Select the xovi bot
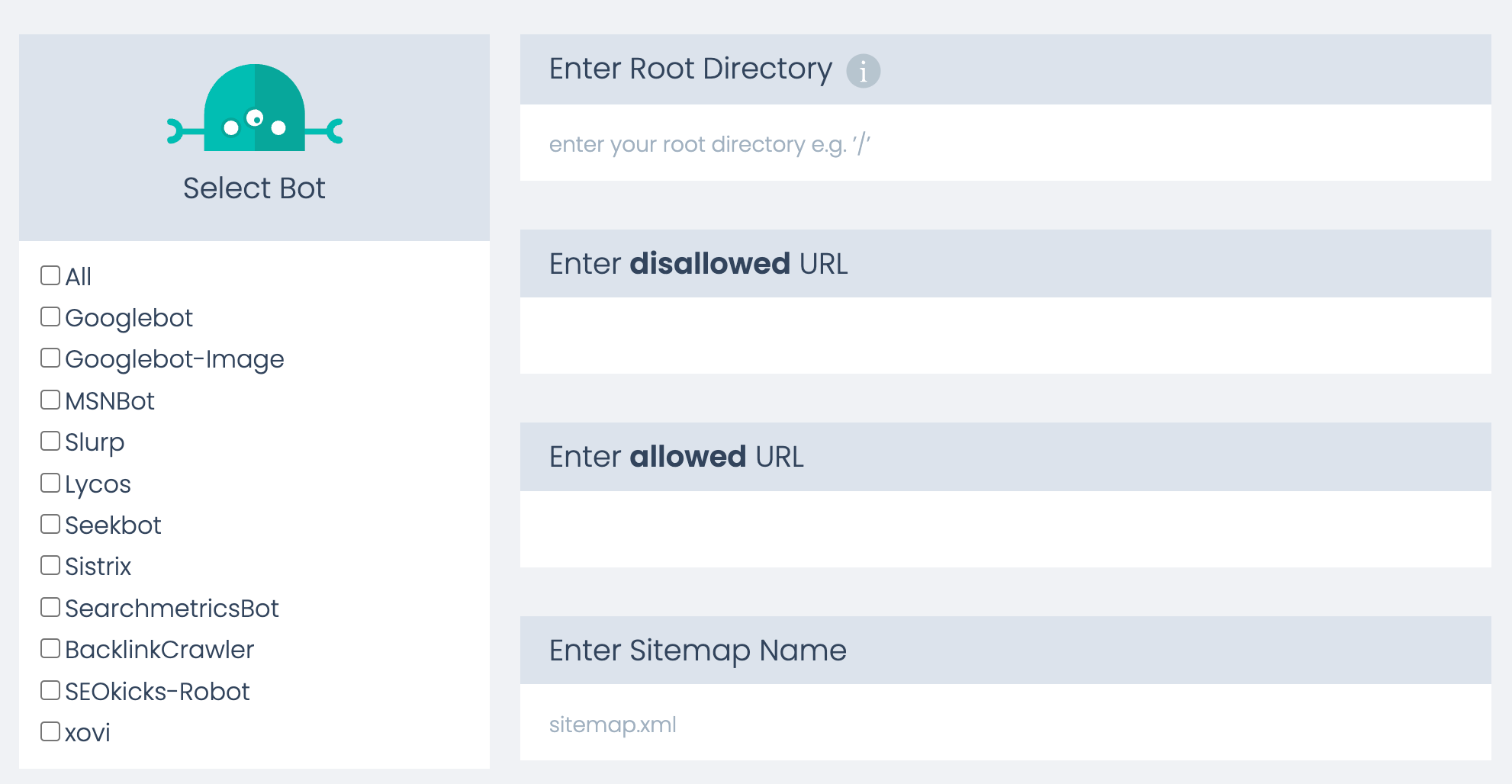This screenshot has height=784, width=1512. [50, 731]
